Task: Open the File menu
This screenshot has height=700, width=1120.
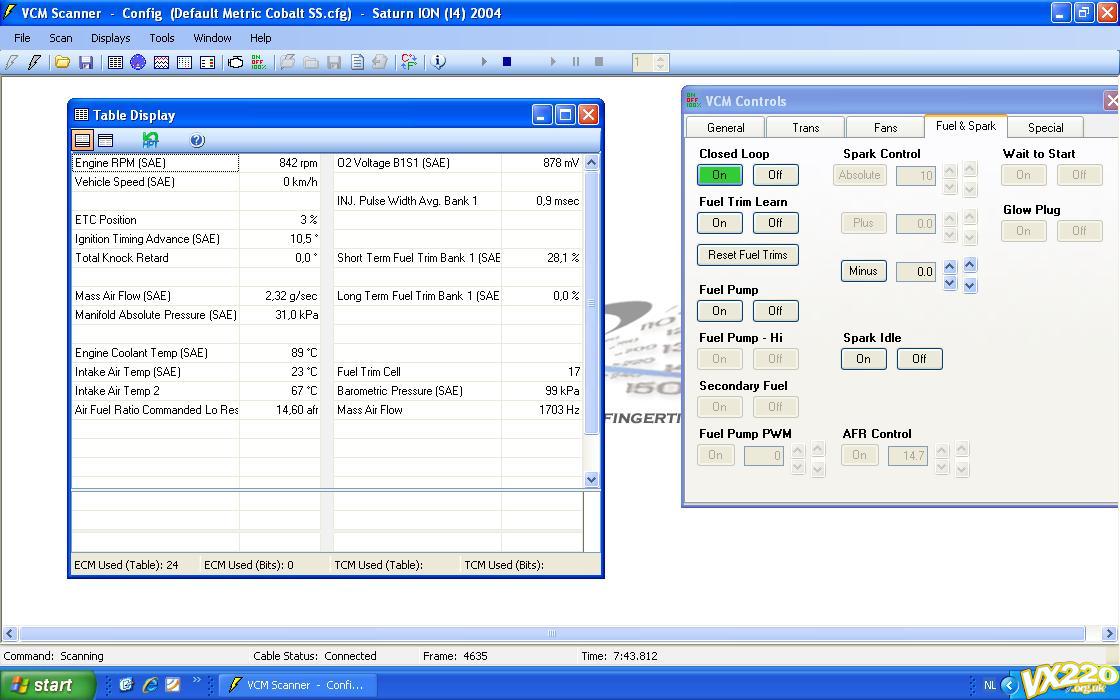Action: tap(22, 38)
